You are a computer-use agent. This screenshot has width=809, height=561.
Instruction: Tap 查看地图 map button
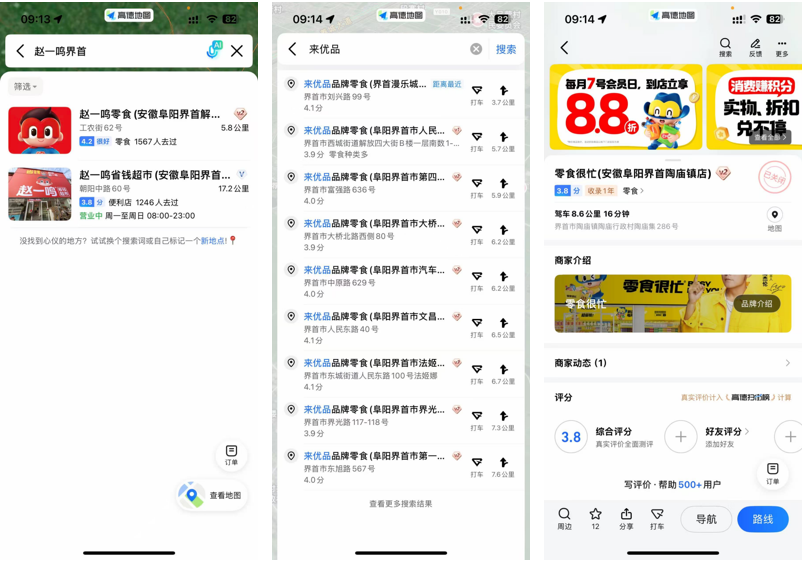213,495
